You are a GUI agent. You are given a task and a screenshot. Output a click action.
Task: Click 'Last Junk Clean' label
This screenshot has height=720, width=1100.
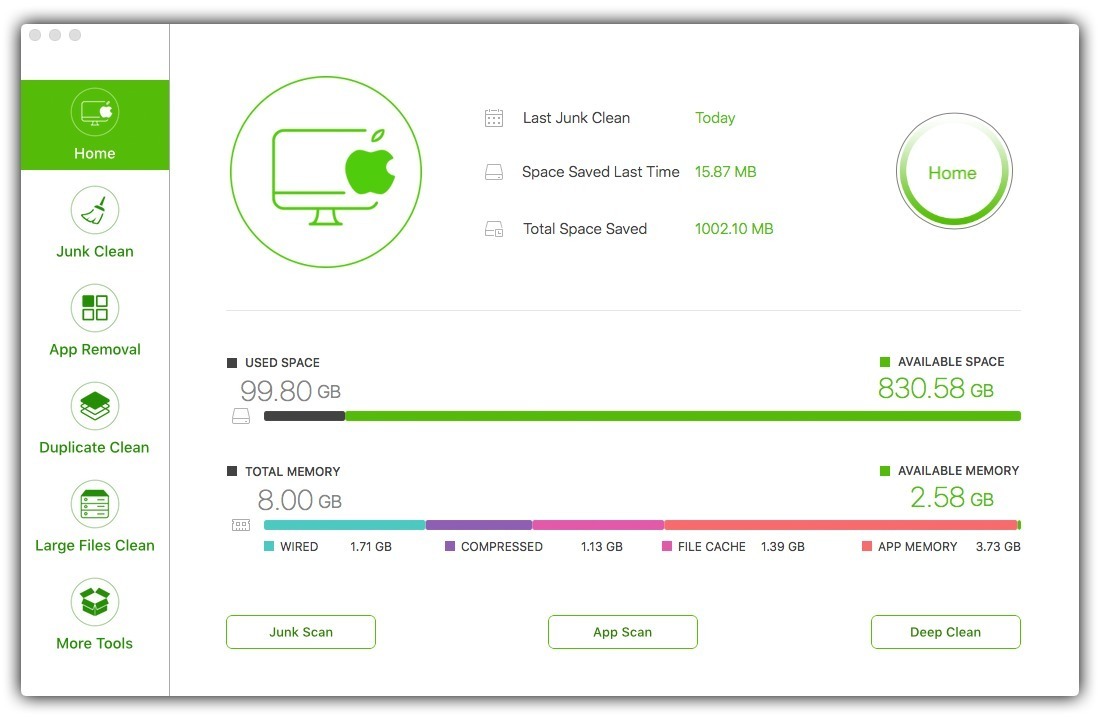[577, 118]
